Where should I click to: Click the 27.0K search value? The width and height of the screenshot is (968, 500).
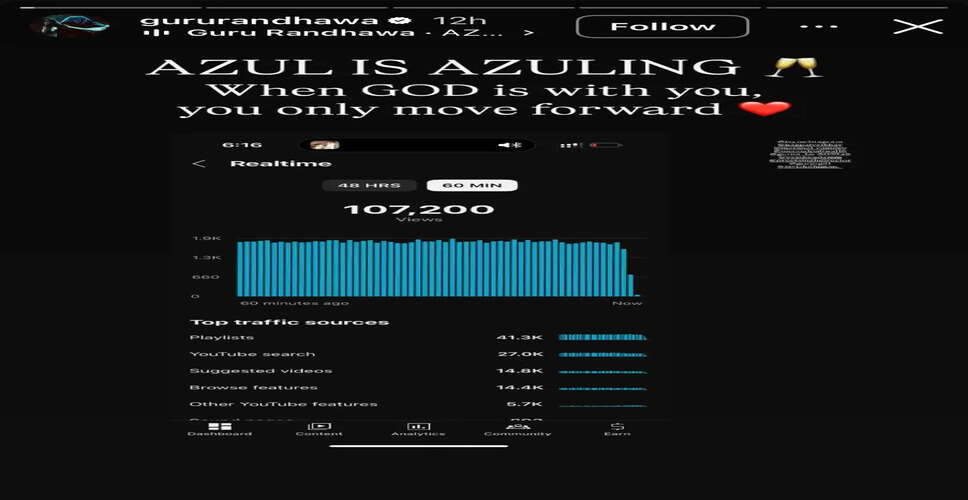click(x=520, y=354)
